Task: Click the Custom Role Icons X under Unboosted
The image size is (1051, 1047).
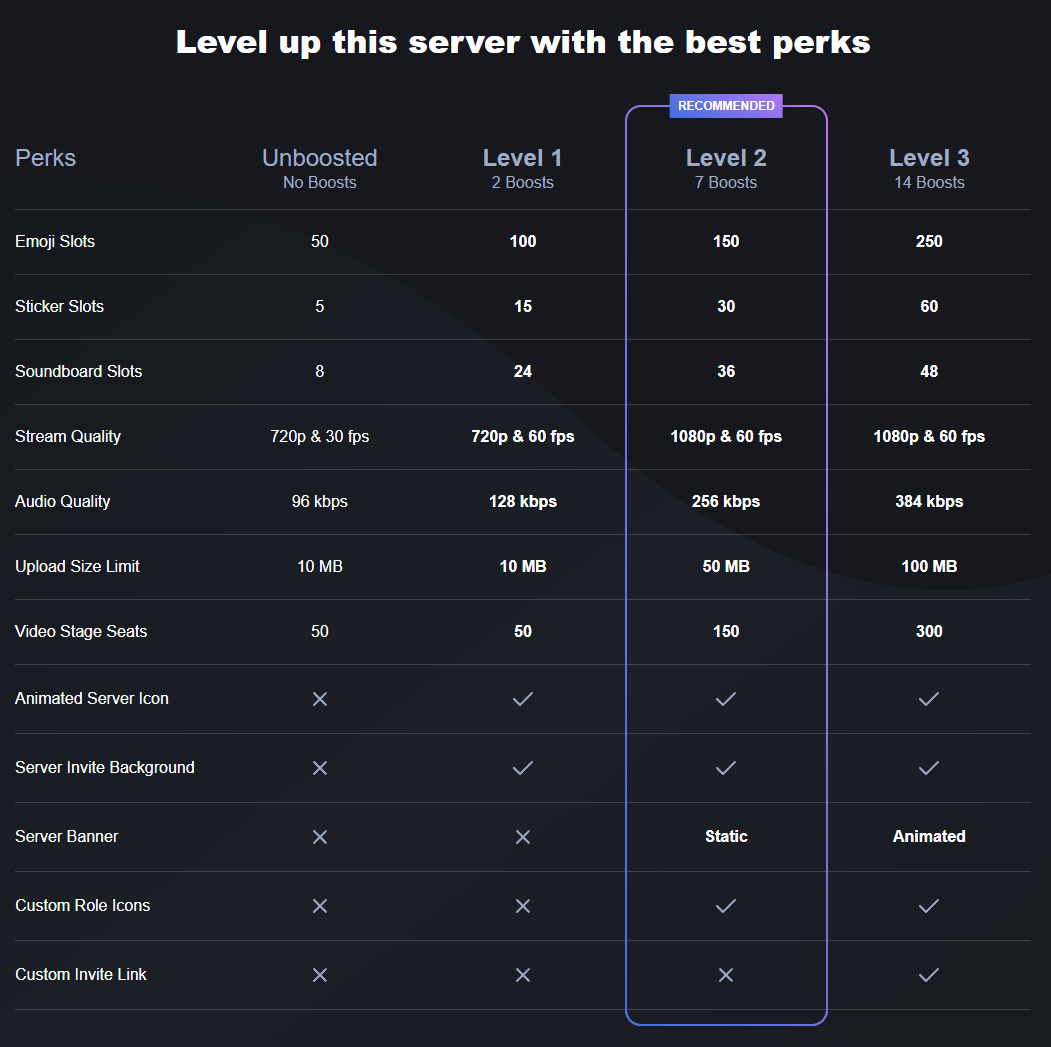Action: [320, 906]
